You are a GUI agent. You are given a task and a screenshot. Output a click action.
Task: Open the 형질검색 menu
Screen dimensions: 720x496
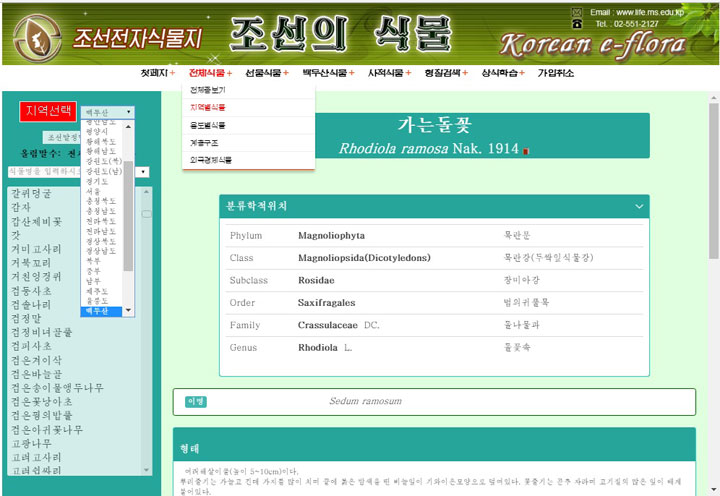point(446,73)
